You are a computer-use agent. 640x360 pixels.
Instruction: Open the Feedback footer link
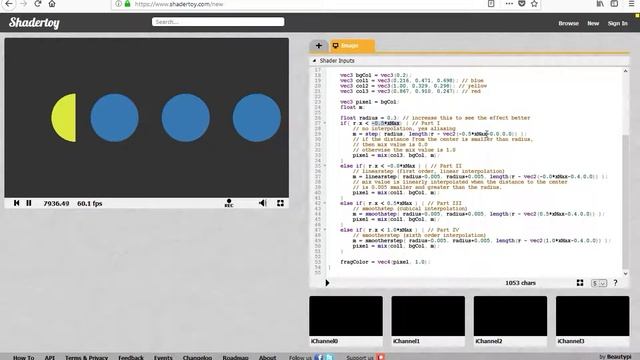coord(131,357)
